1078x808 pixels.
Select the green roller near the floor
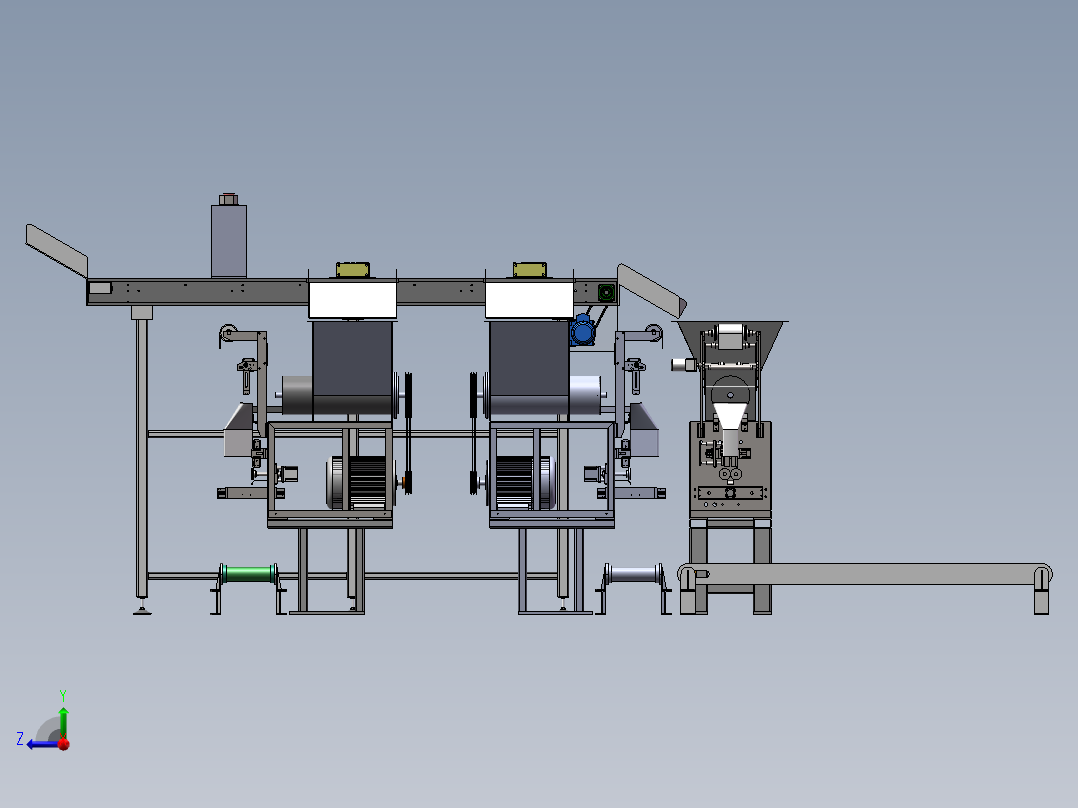[248, 574]
